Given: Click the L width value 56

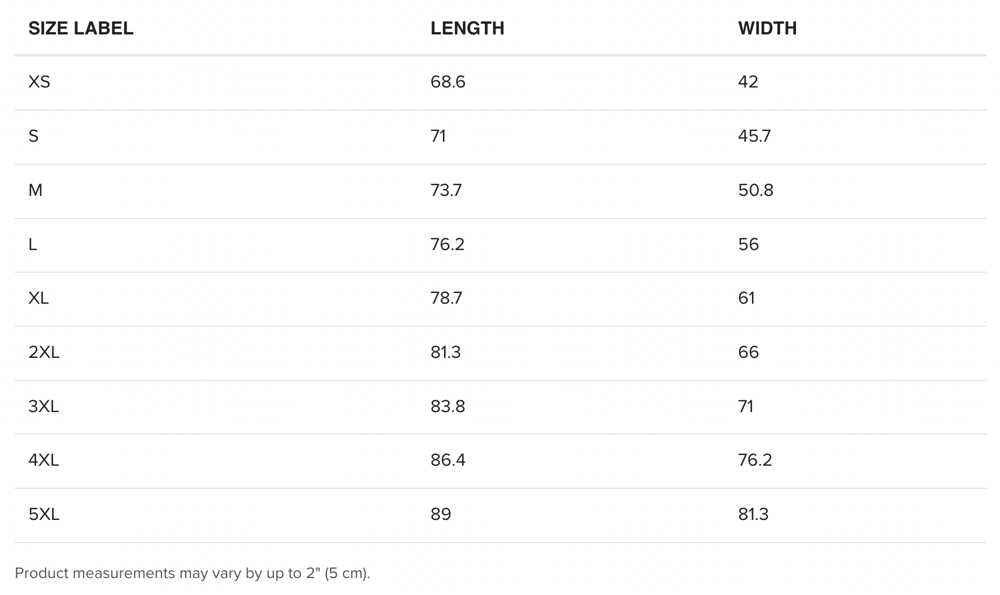Looking at the screenshot, I should point(748,244).
